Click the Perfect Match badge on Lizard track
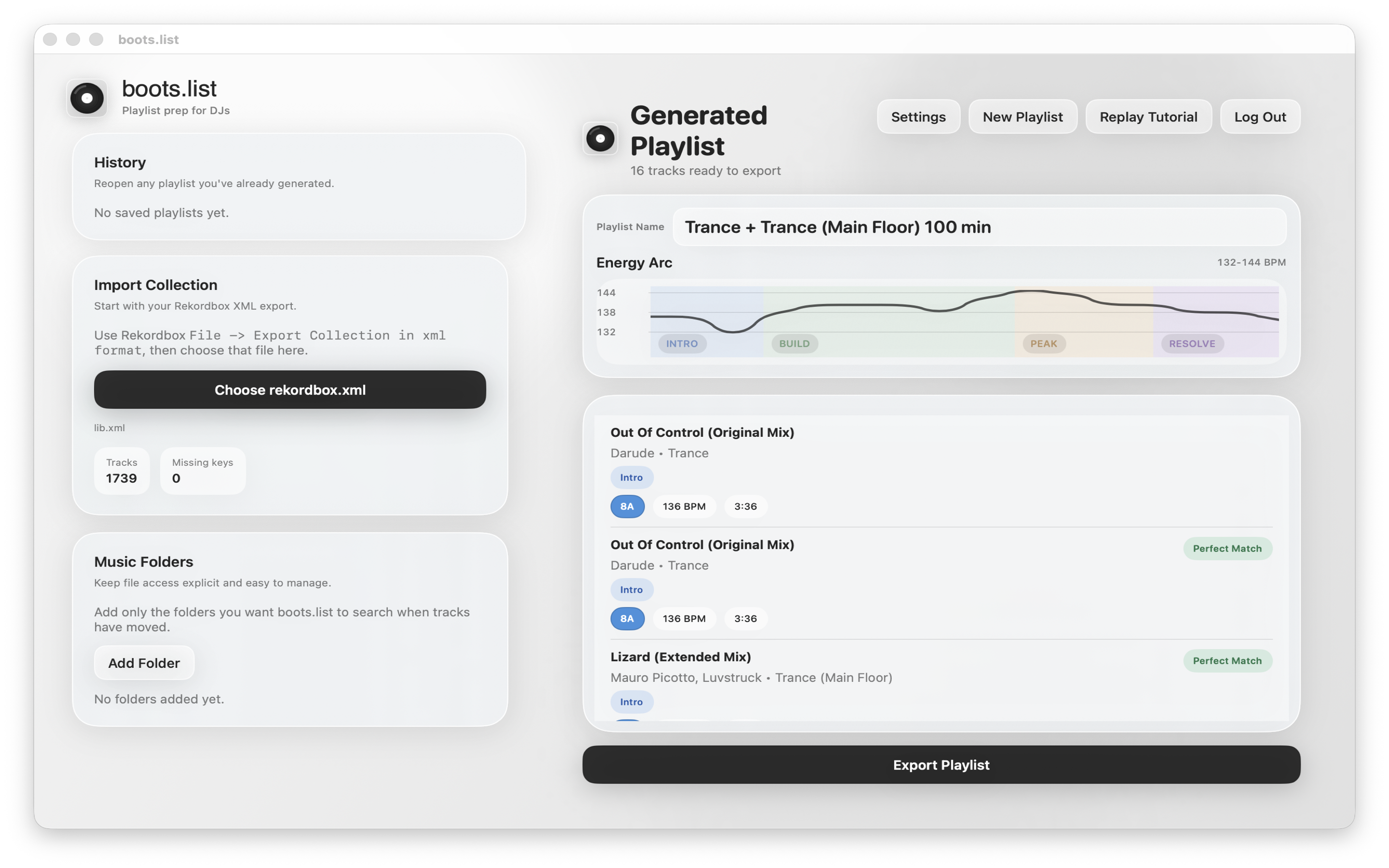Screen dimensions: 1389x868 1227,660
